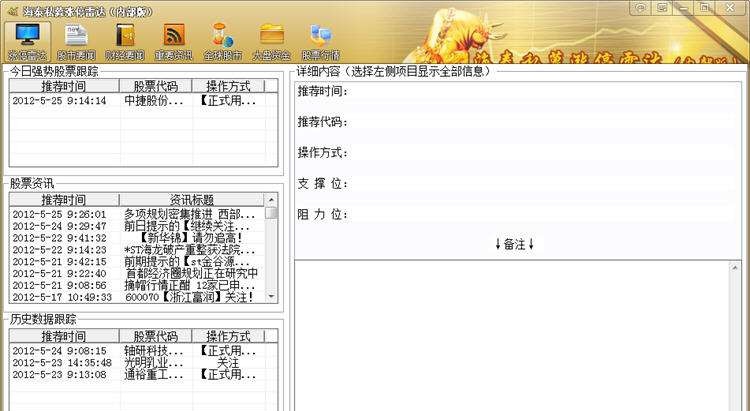
Task: Select news row 前日提示的【继续关注...
Action: pos(137,226)
